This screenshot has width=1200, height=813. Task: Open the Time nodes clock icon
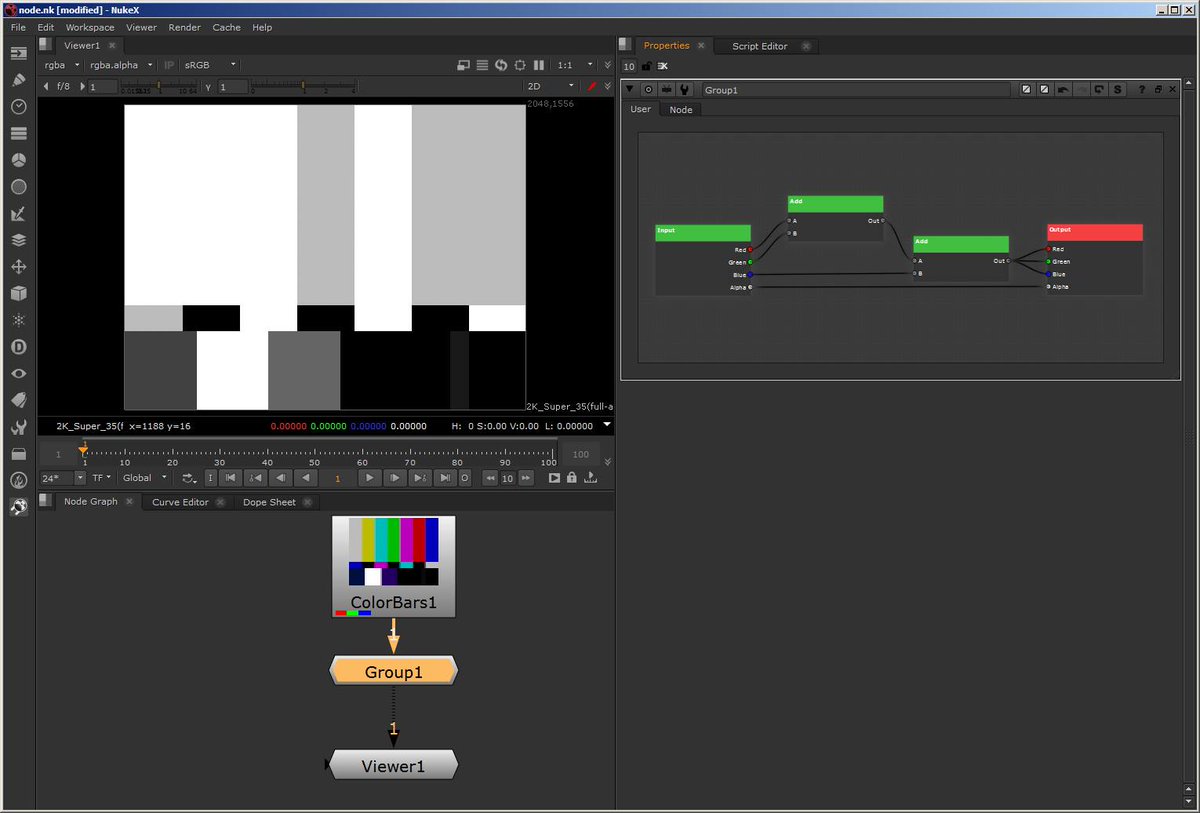pos(18,106)
